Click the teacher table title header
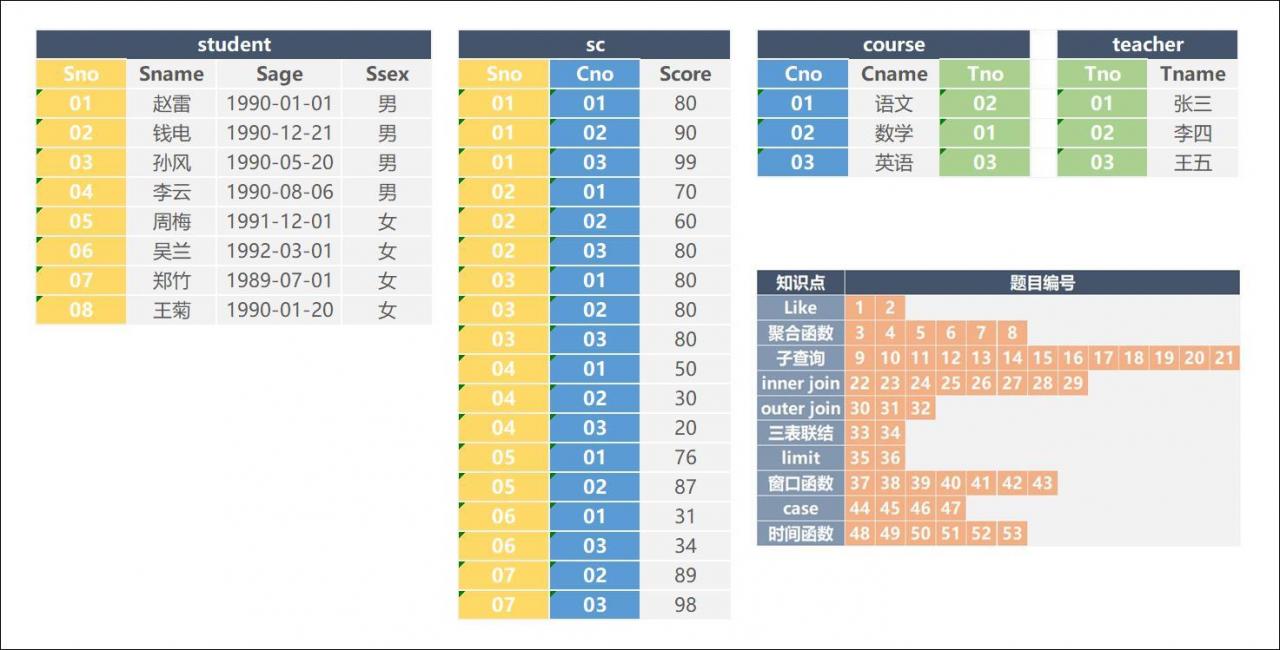1280x650 pixels. click(x=1147, y=45)
